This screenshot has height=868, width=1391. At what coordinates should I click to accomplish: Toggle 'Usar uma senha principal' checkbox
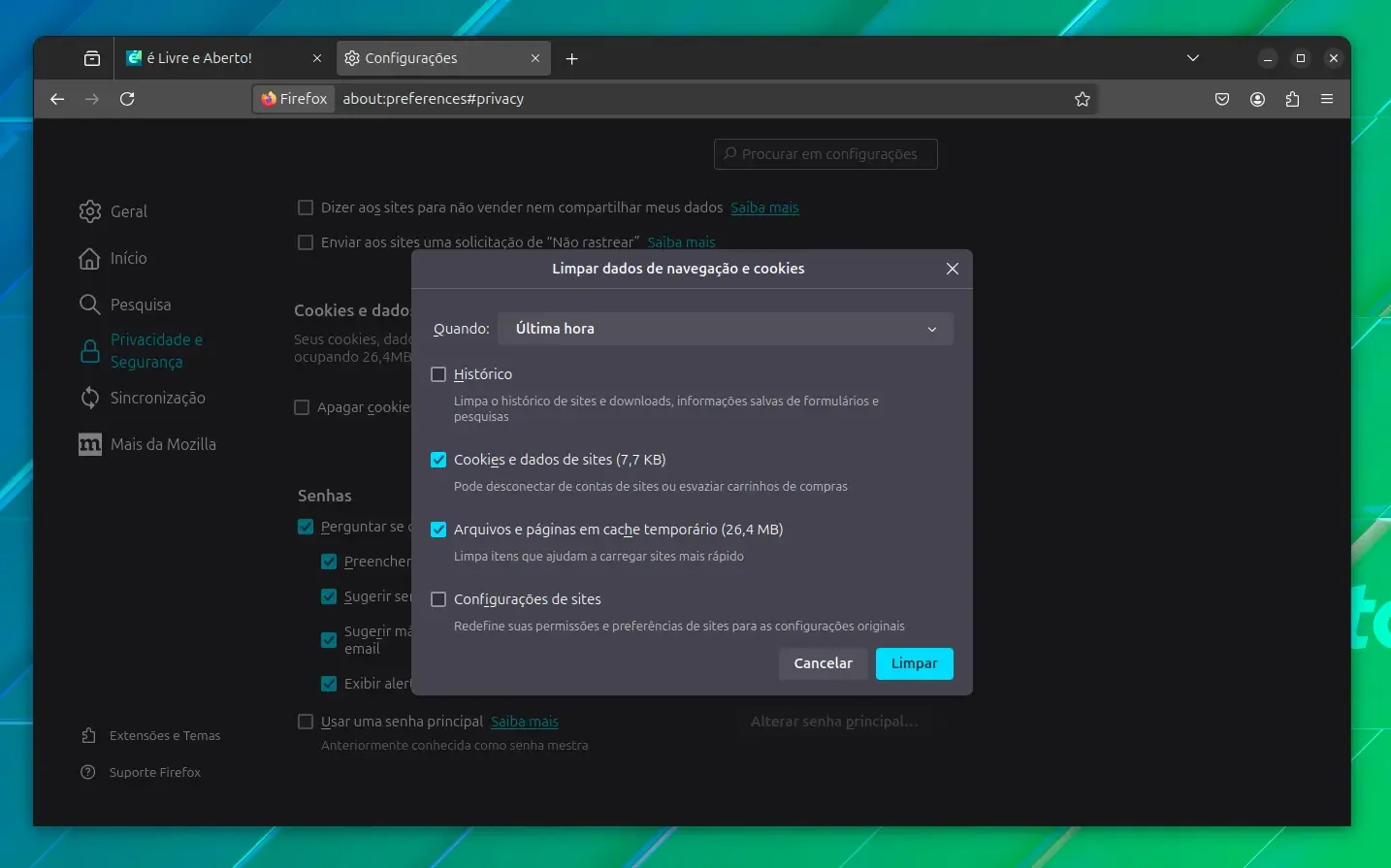coord(306,722)
